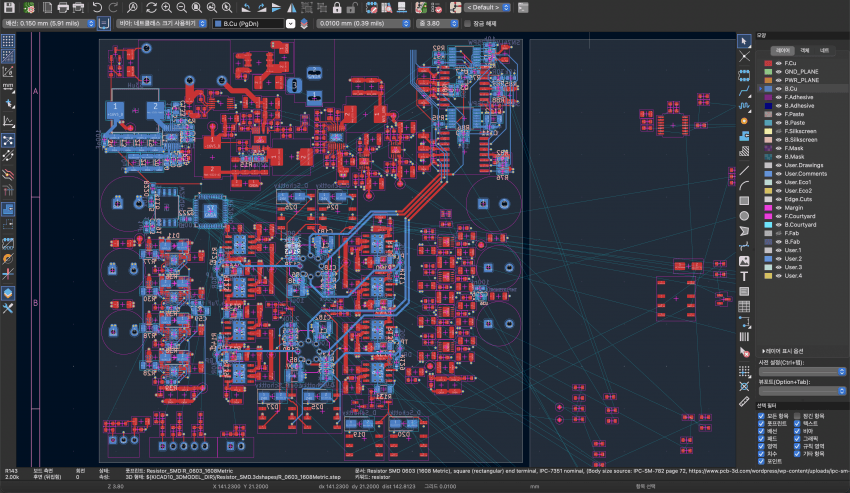Expand 레이어 표시 옵션 section
The width and height of the screenshot is (850, 493).
(x=782, y=351)
